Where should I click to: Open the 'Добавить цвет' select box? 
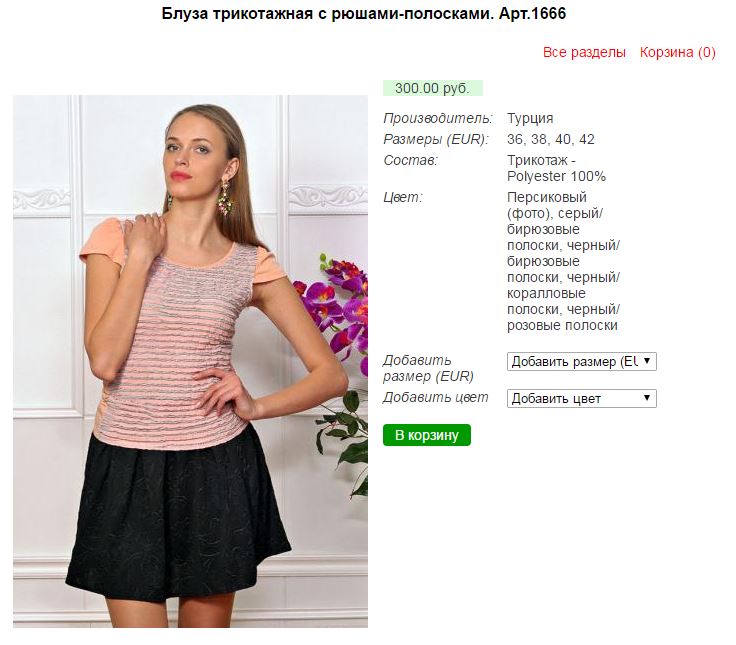tap(582, 399)
